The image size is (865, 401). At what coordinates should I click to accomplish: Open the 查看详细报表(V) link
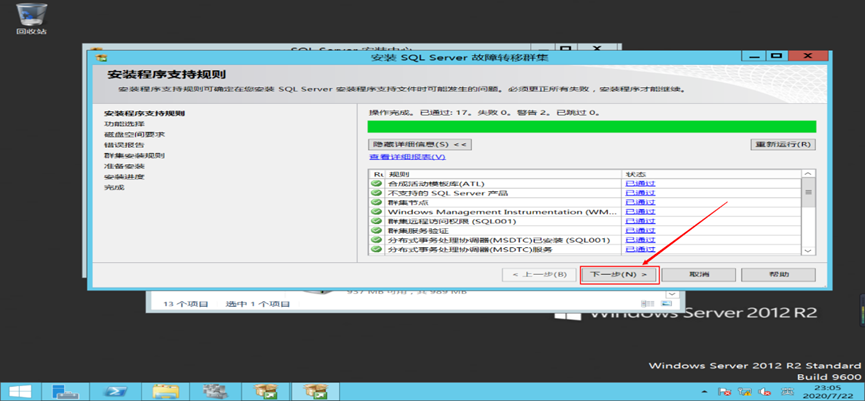click(407, 157)
